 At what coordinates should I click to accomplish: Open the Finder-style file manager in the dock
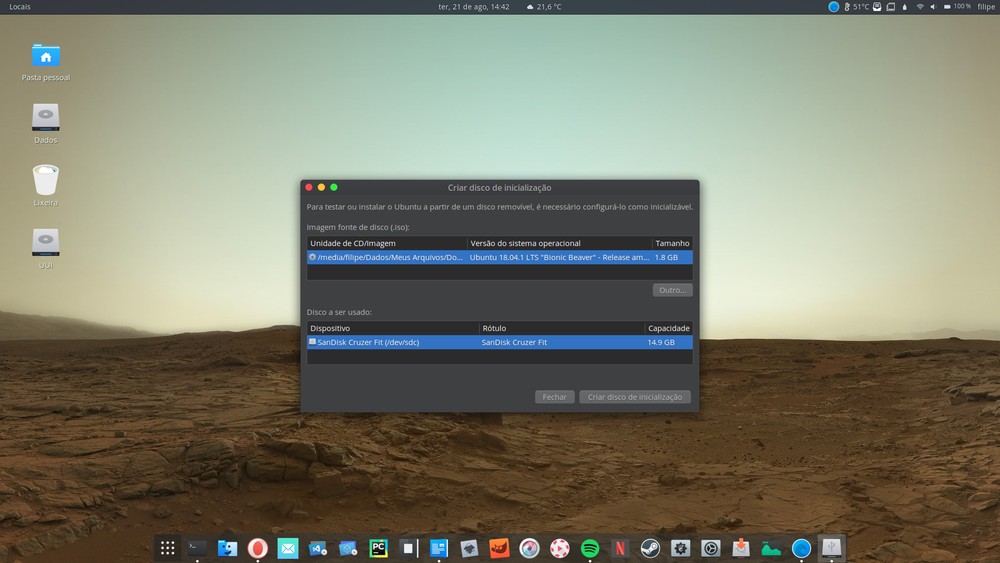227,548
